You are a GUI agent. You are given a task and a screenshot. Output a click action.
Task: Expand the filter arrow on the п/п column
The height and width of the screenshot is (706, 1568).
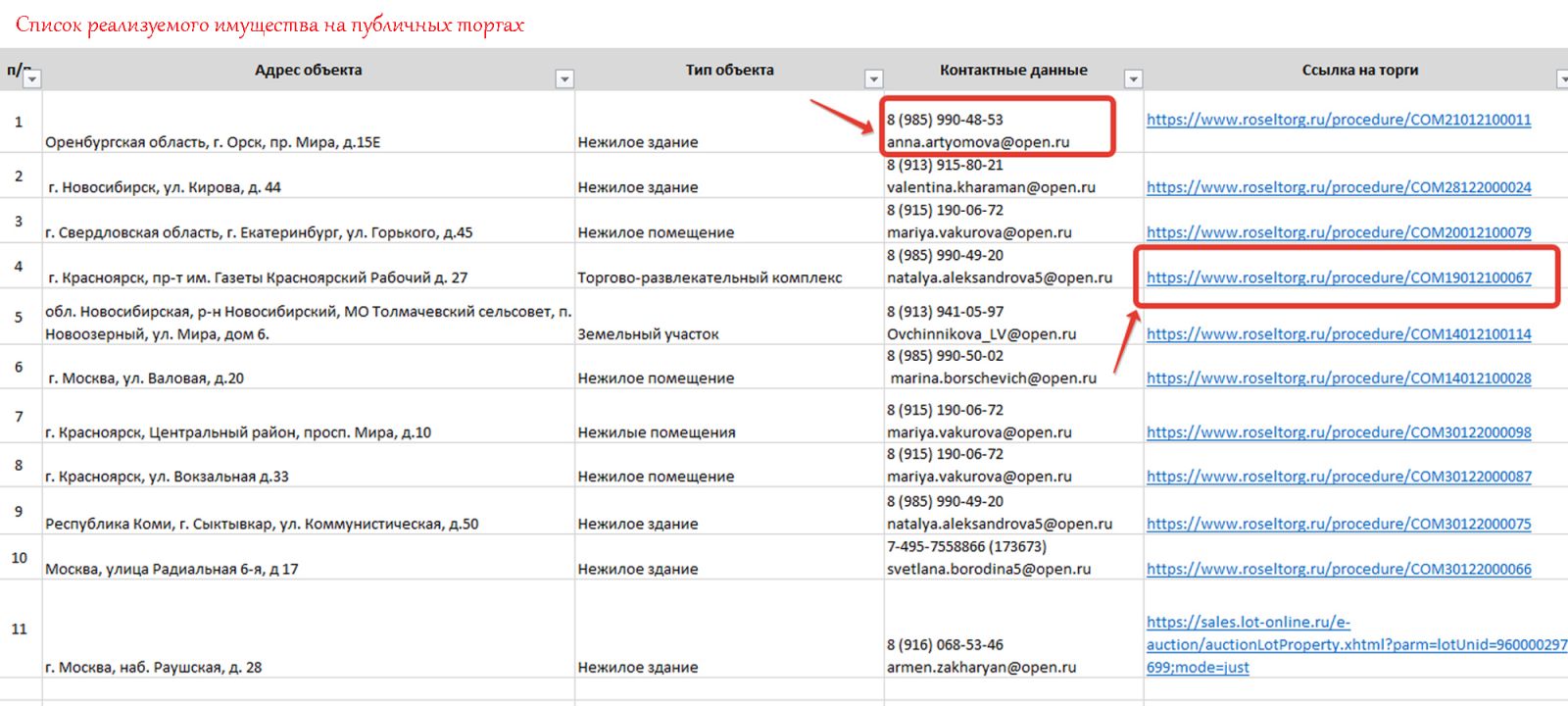[x=32, y=79]
